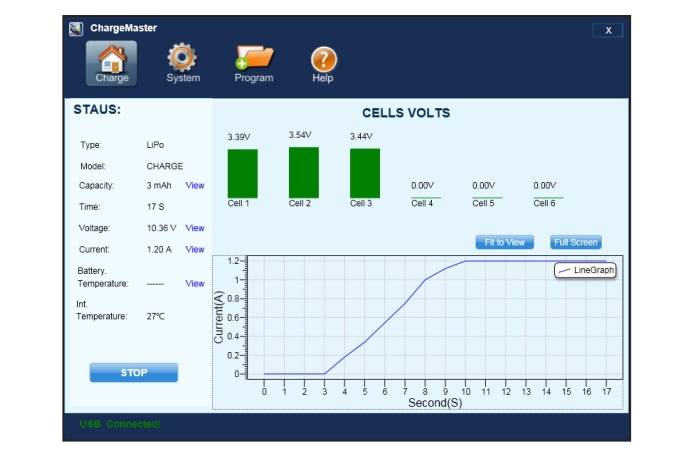Click the Program folder icon
This screenshot has width=694, height=453.
tap(253, 62)
